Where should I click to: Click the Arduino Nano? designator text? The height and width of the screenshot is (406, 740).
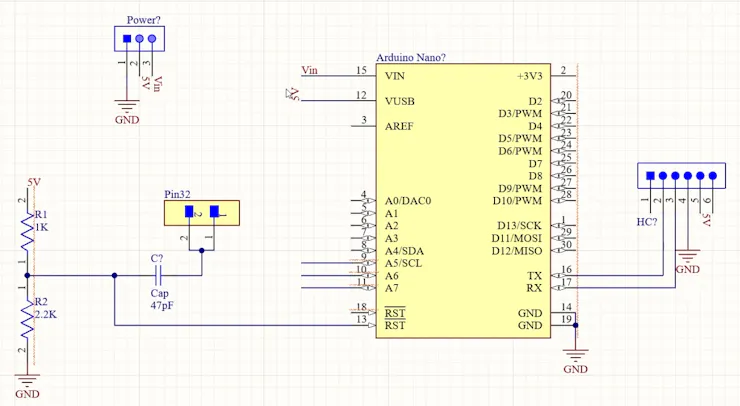tap(411, 58)
